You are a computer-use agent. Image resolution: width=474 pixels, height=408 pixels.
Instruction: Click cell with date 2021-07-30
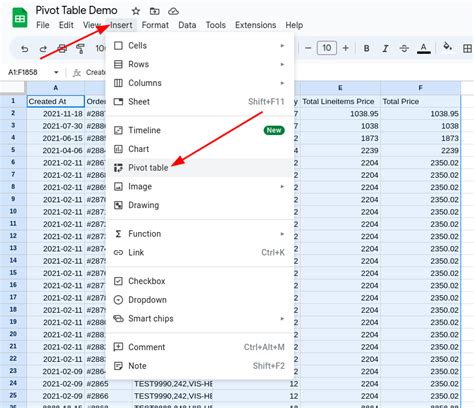tap(55, 126)
